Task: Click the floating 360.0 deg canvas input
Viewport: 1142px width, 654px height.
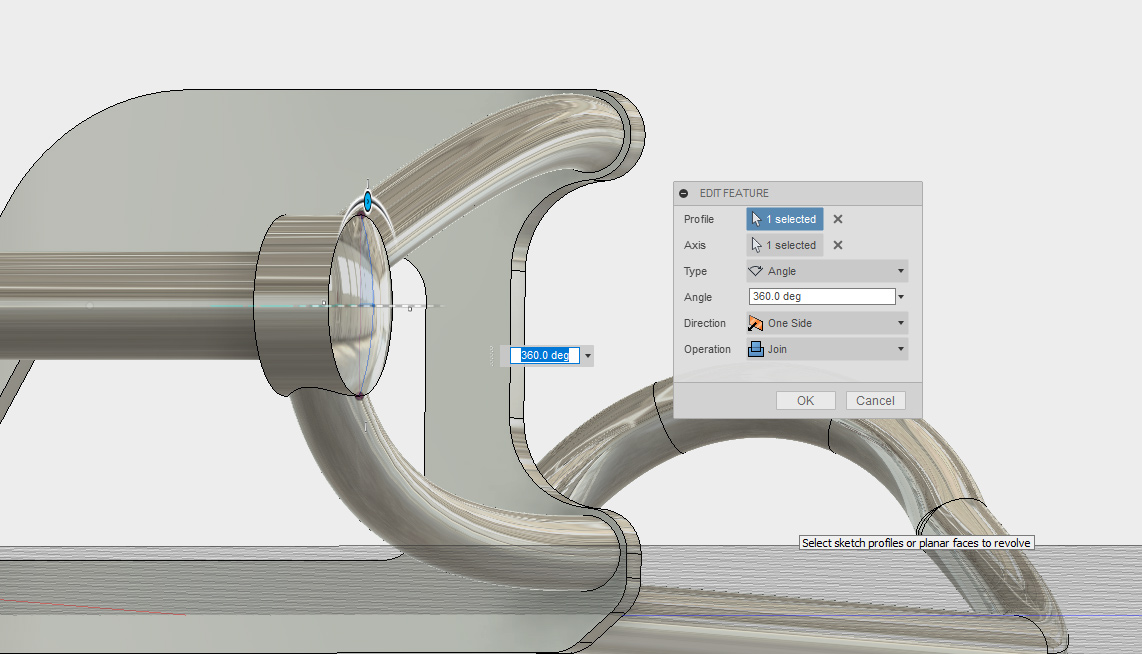Action: tap(545, 356)
